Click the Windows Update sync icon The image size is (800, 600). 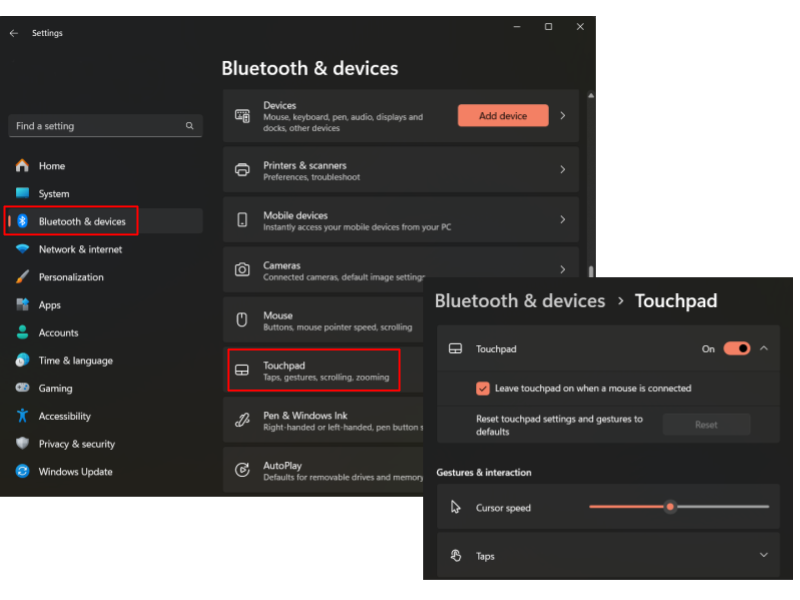(x=22, y=471)
